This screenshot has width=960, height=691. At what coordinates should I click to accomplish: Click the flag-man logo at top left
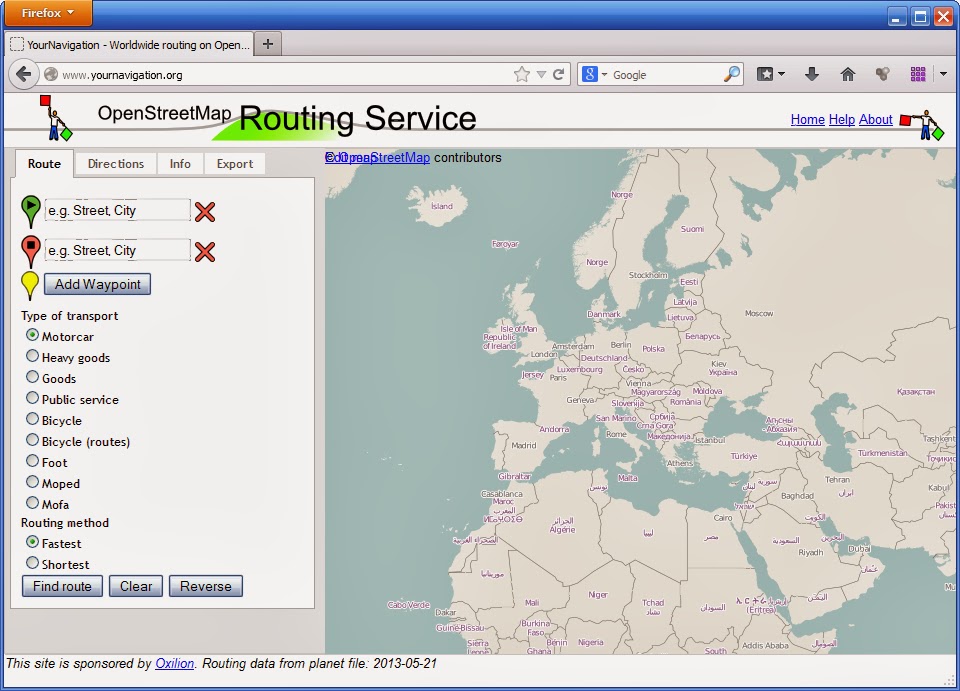pos(56,118)
